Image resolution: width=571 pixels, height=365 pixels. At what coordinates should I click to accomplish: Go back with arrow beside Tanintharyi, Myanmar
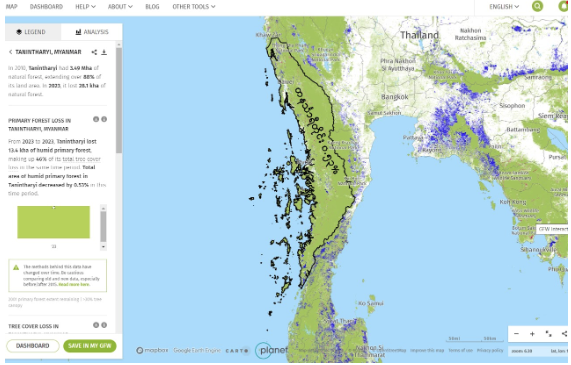coord(10,52)
